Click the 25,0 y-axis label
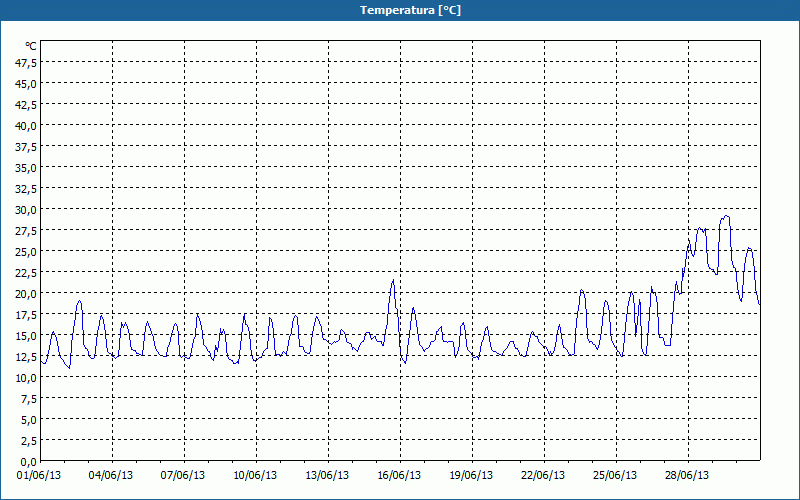Image resolution: width=800 pixels, height=500 pixels. pyautogui.click(x=26, y=252)
